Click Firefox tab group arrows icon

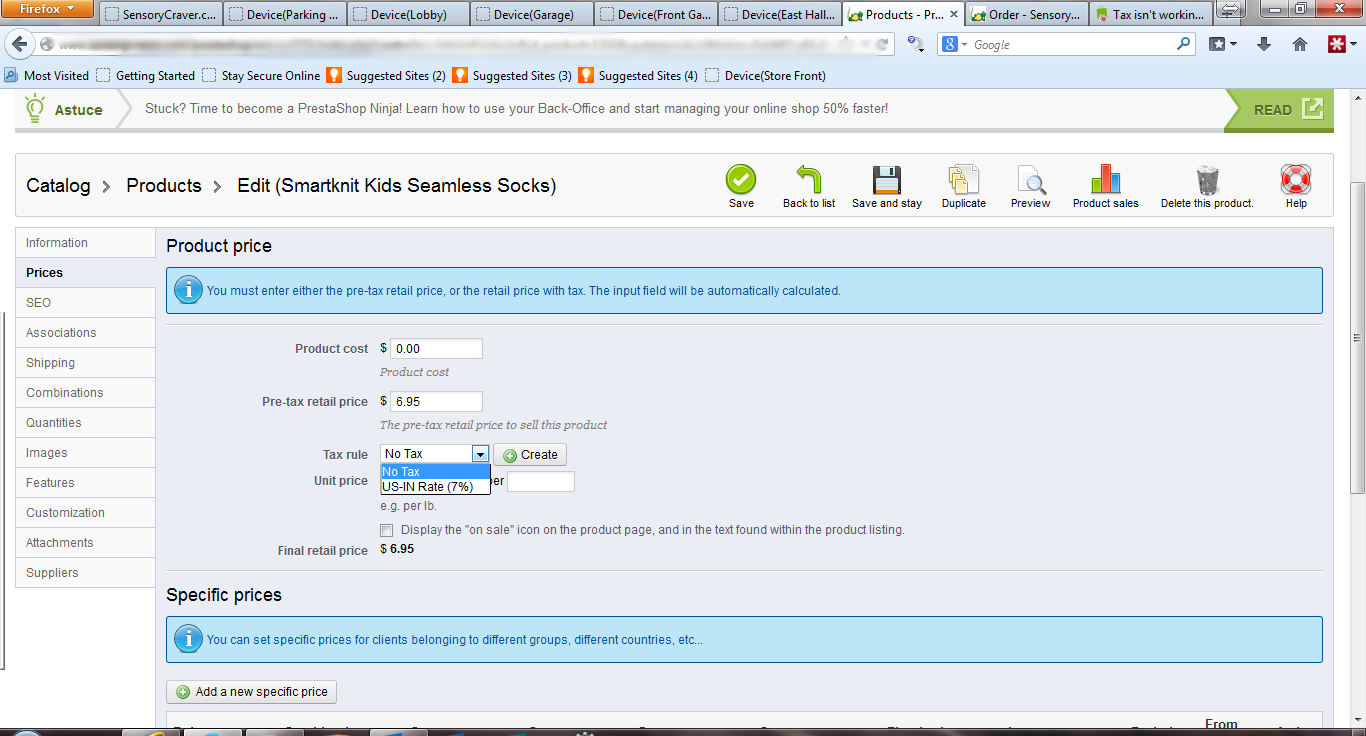1230,10
